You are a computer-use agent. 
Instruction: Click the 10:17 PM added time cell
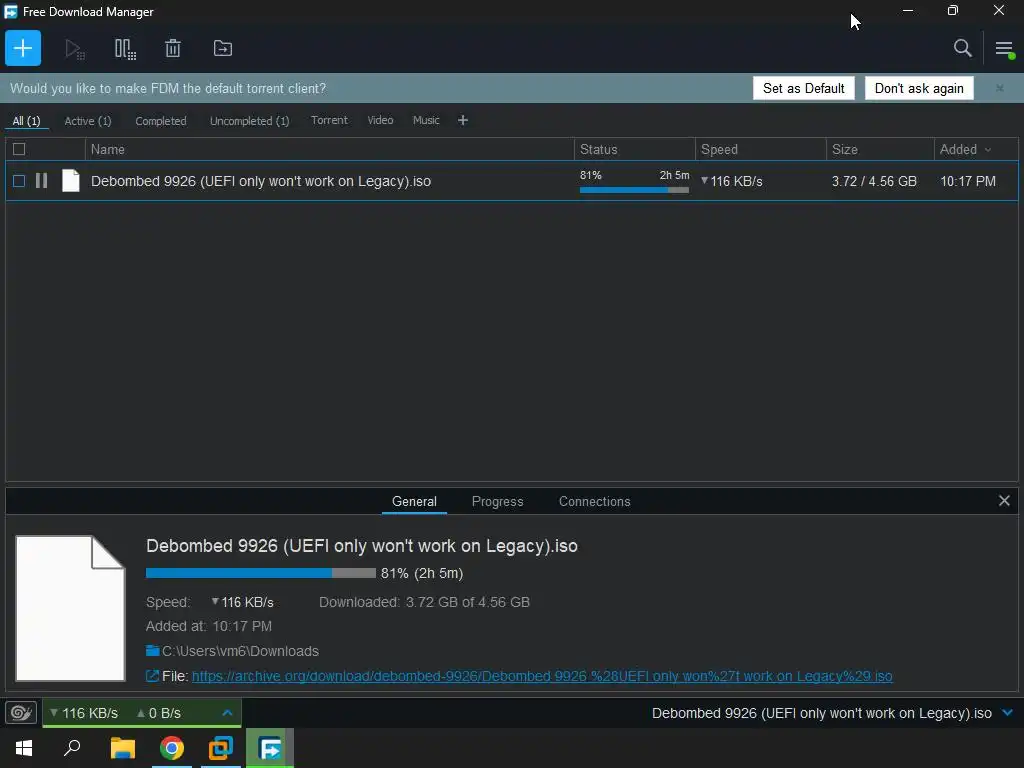[x=968, y=182]
